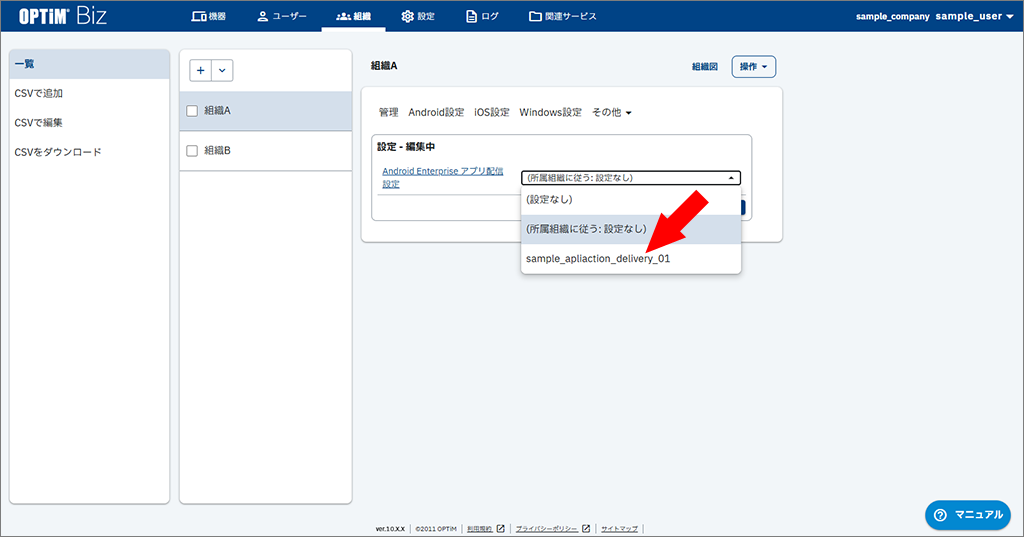Screen dimensions: 1024x537
Task: Expand the その他 tab dropdown
Action: pyautogui.click(x=612, y=113)
